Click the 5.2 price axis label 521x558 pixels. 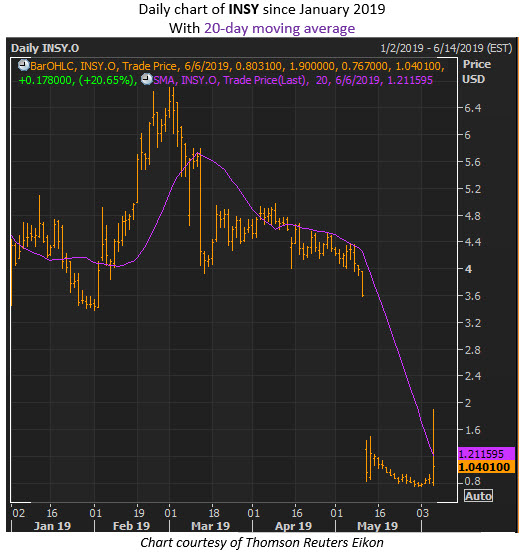point(473,189)
